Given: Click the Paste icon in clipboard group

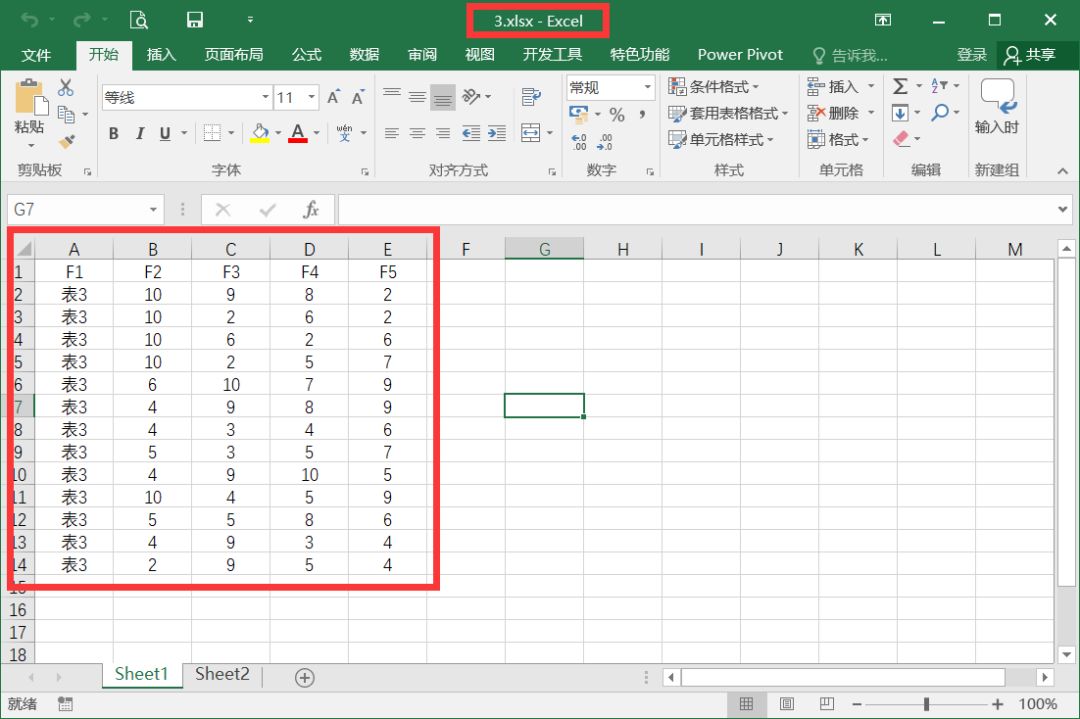Looking at the screenshot, I should (x=31, y=98).
